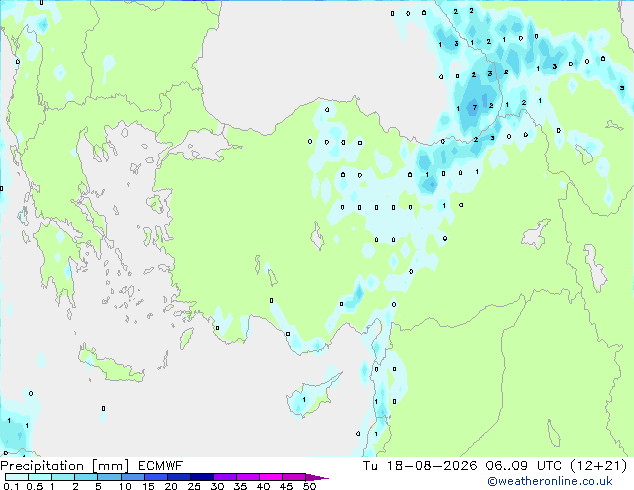The image size is (634, 490).
Task: Click the island of Crete on the map
Action: tap(110, 364)
